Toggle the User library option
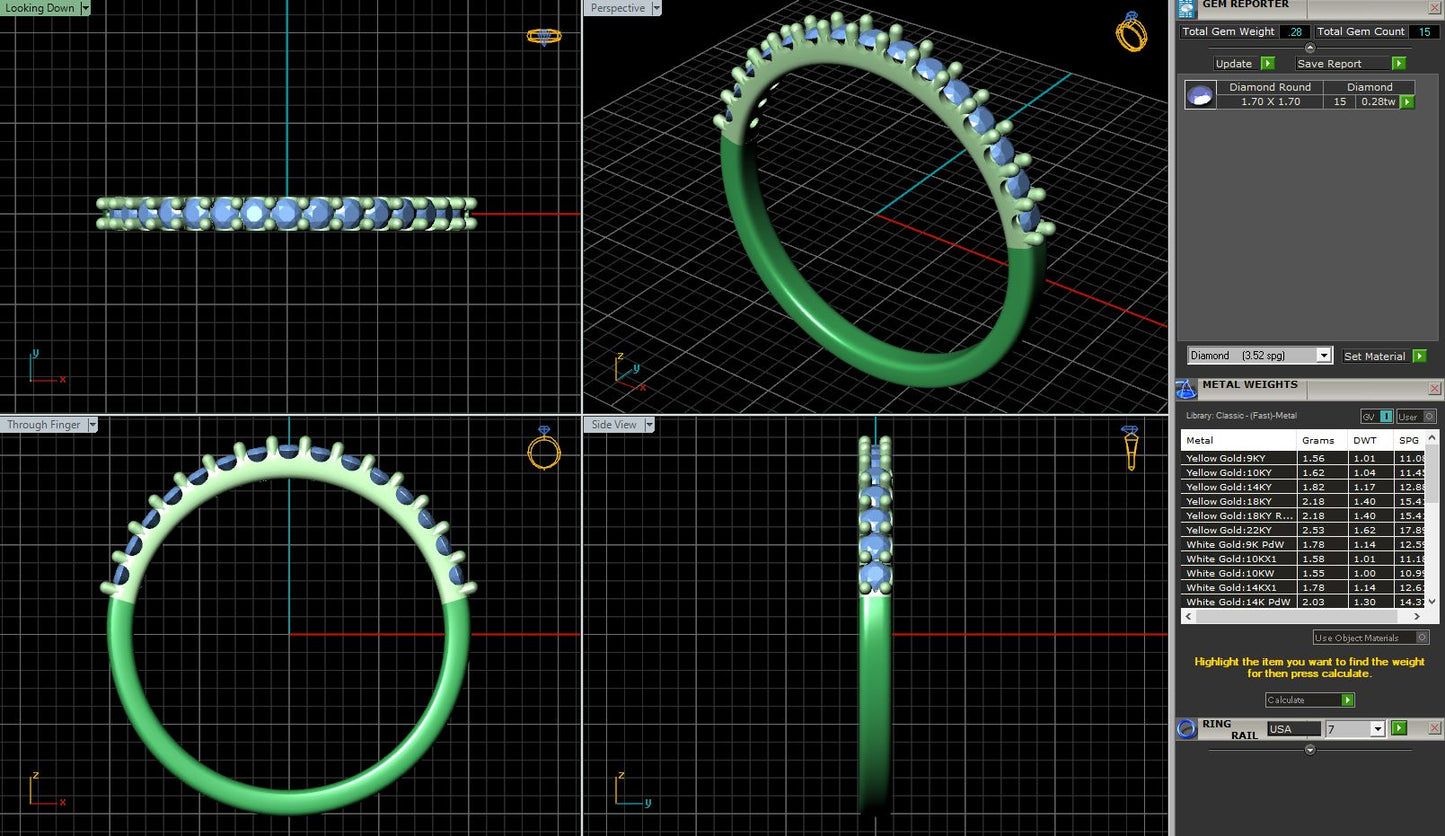 click(1415, 416)
